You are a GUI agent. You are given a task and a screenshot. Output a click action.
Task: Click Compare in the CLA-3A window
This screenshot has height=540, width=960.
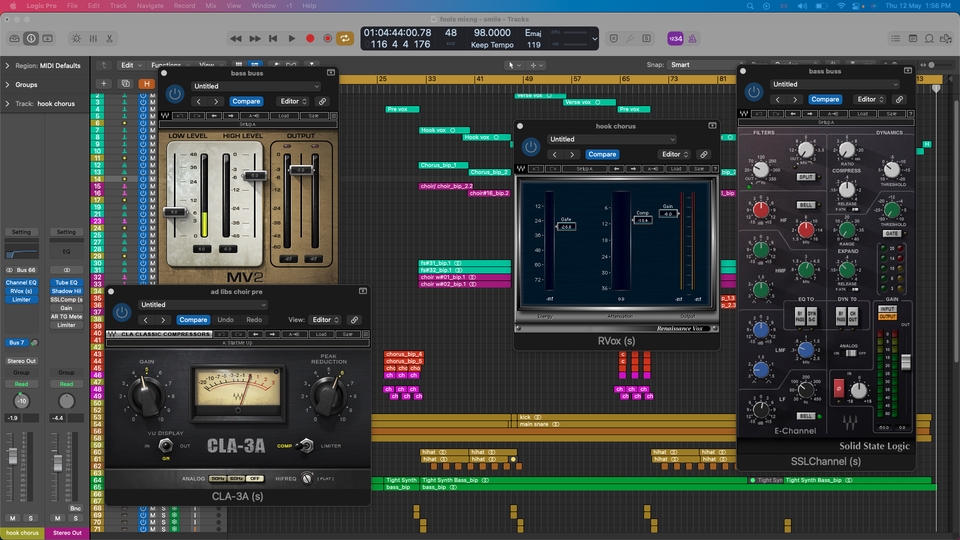(x=193, y=320)
